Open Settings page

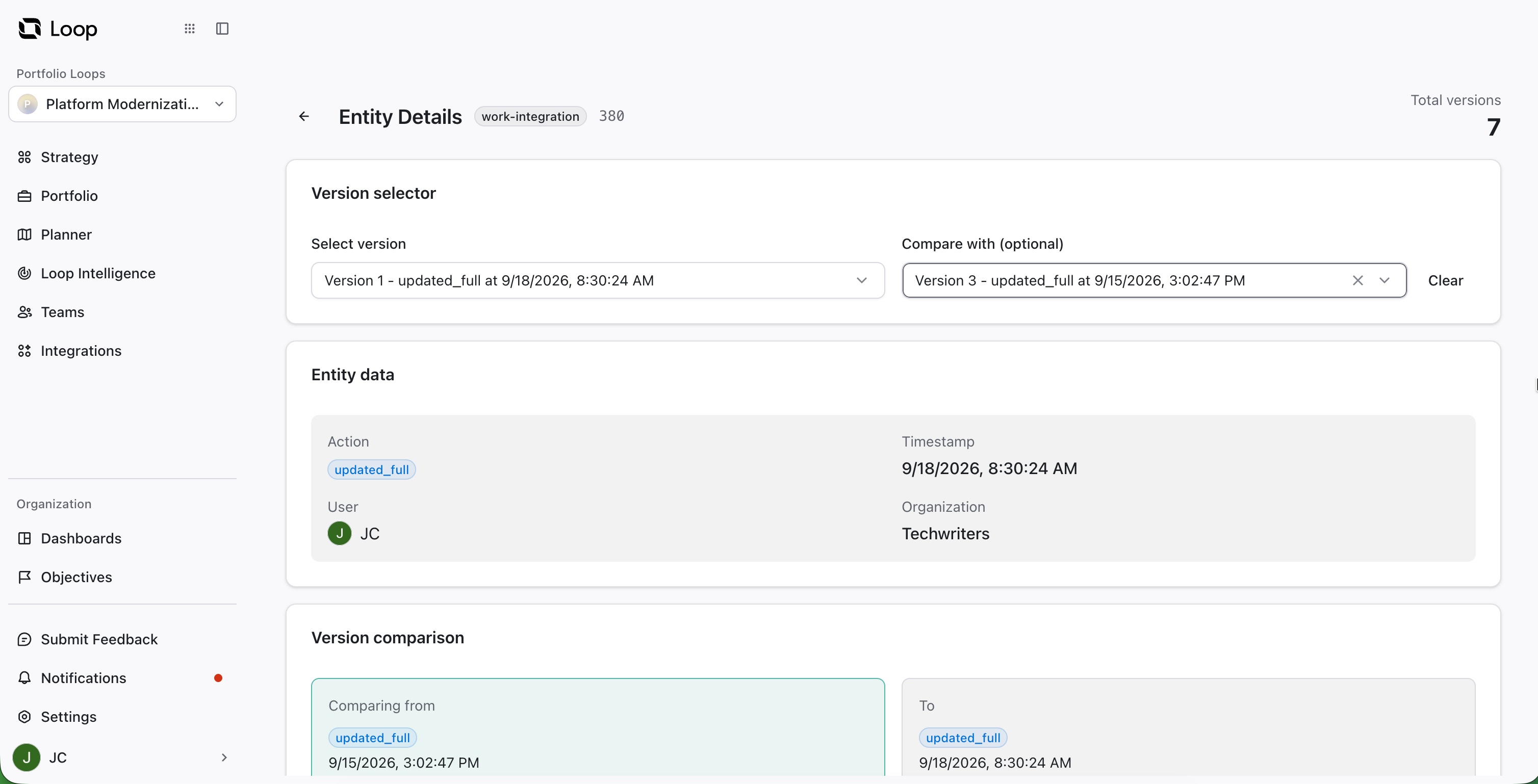122,717
